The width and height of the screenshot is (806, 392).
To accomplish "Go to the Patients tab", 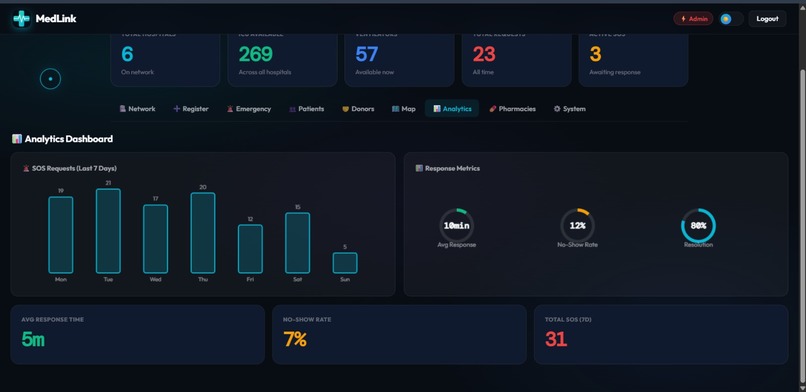I will tap(306, 109).
